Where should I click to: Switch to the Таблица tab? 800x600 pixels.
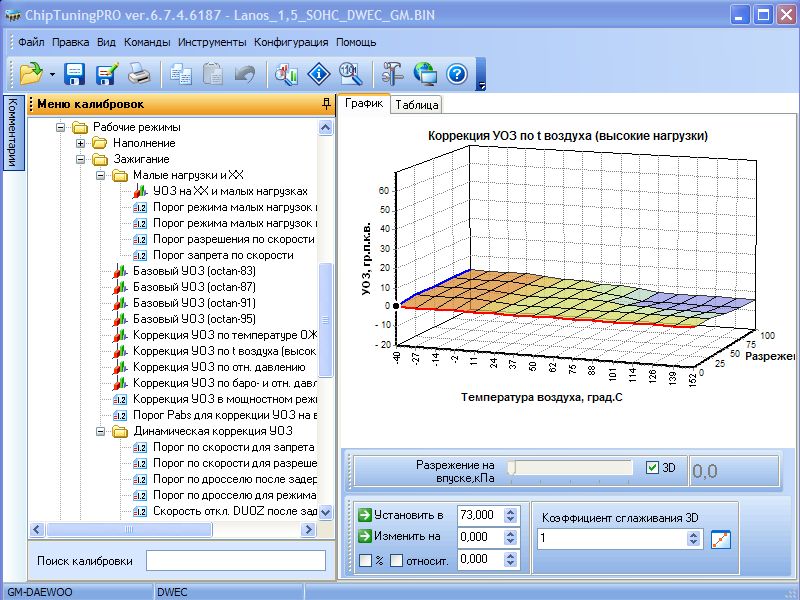416,104
